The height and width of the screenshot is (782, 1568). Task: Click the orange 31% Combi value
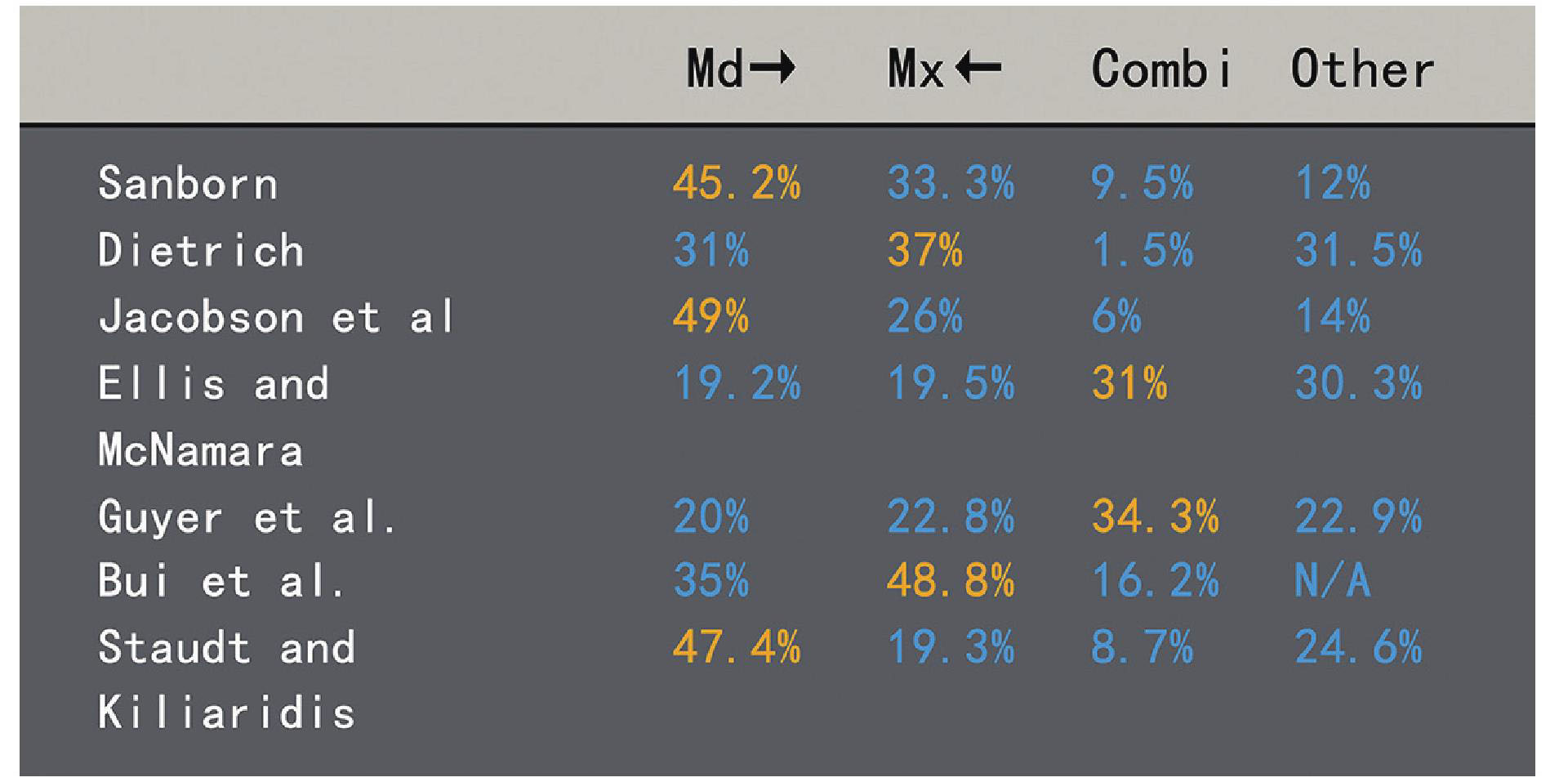pyautogui.click(x=1129, y=382)
